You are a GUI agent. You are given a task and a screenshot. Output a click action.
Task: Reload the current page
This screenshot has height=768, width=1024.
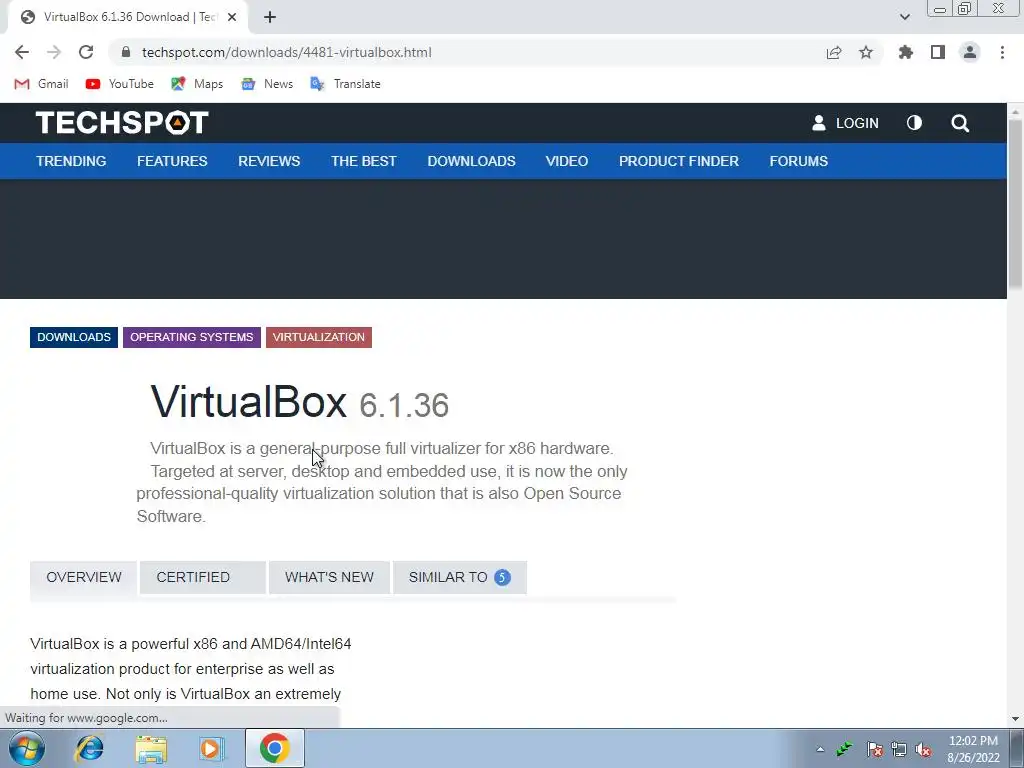[86, 52]
